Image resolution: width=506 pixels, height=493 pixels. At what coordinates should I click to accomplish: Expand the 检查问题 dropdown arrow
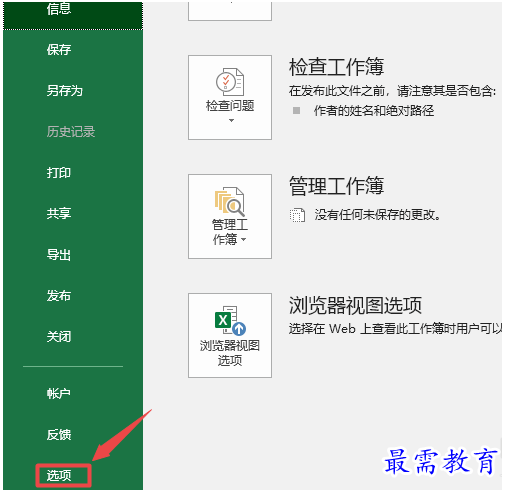click(x=231, y=121)
